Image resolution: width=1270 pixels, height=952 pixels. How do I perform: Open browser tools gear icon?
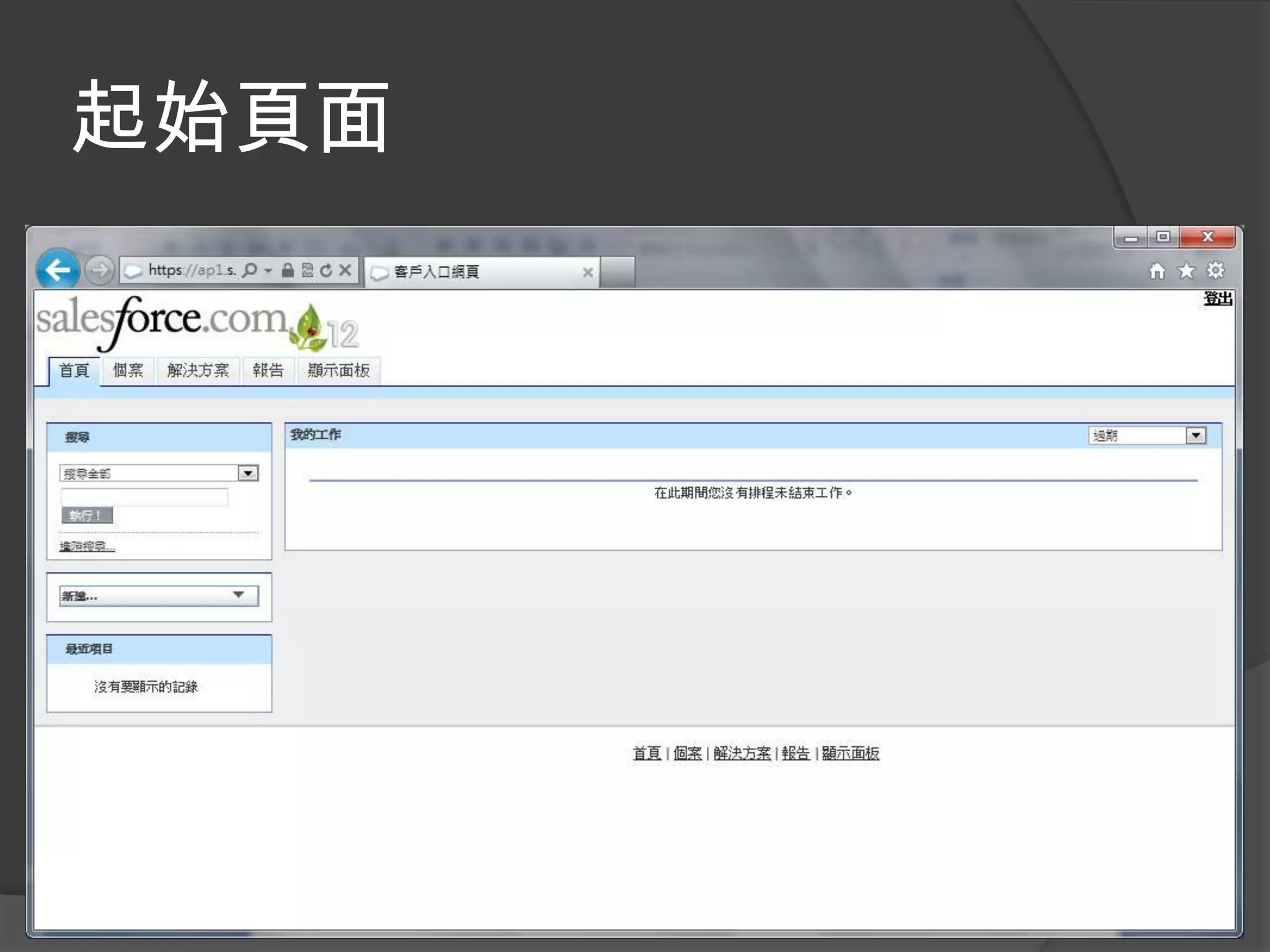(1215, 271)
